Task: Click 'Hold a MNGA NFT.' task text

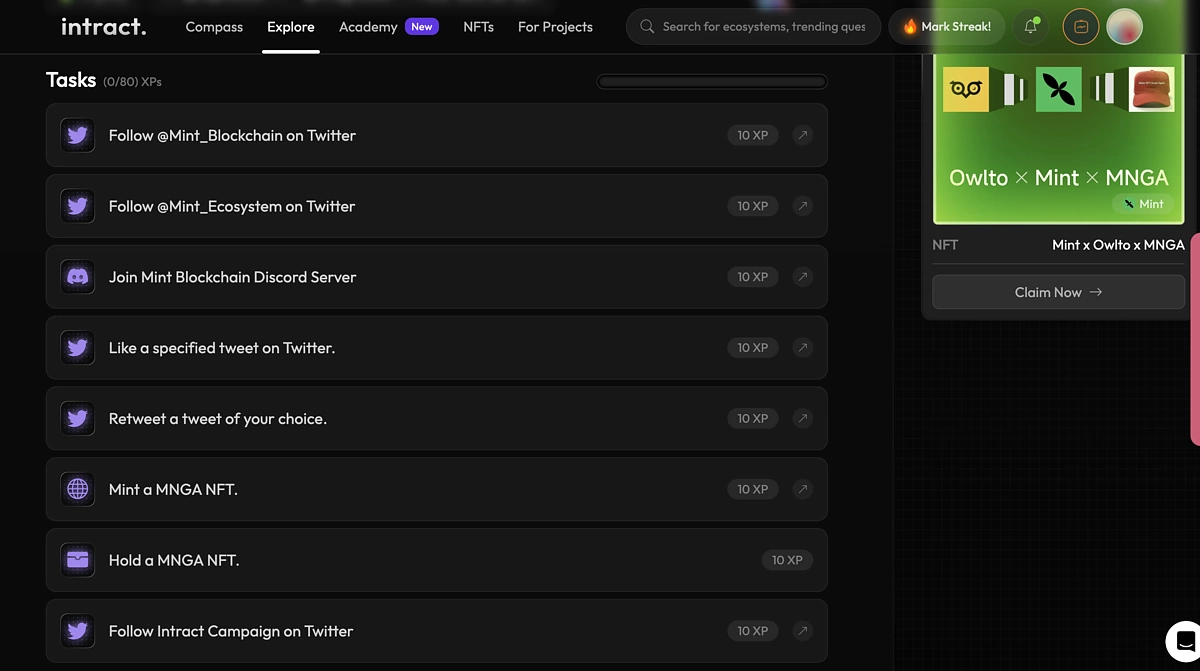Action: pyautogui.click(x=174, y=560)
